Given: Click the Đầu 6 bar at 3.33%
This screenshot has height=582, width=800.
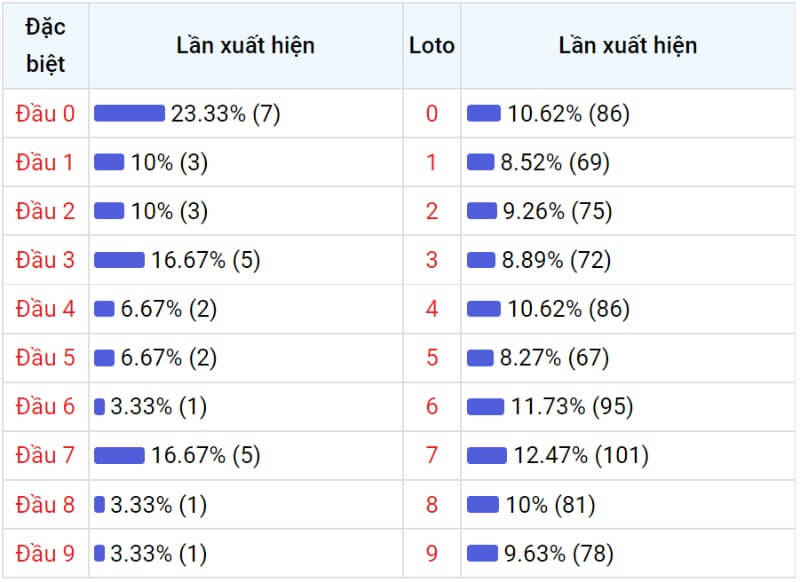Looking at the screenshot, I should 99,407.
